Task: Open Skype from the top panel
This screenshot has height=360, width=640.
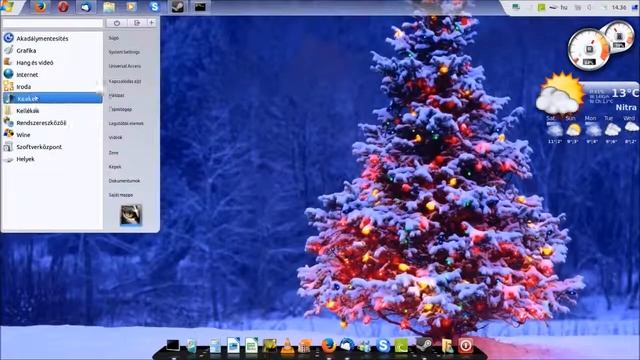Action: tap(154, 7)
